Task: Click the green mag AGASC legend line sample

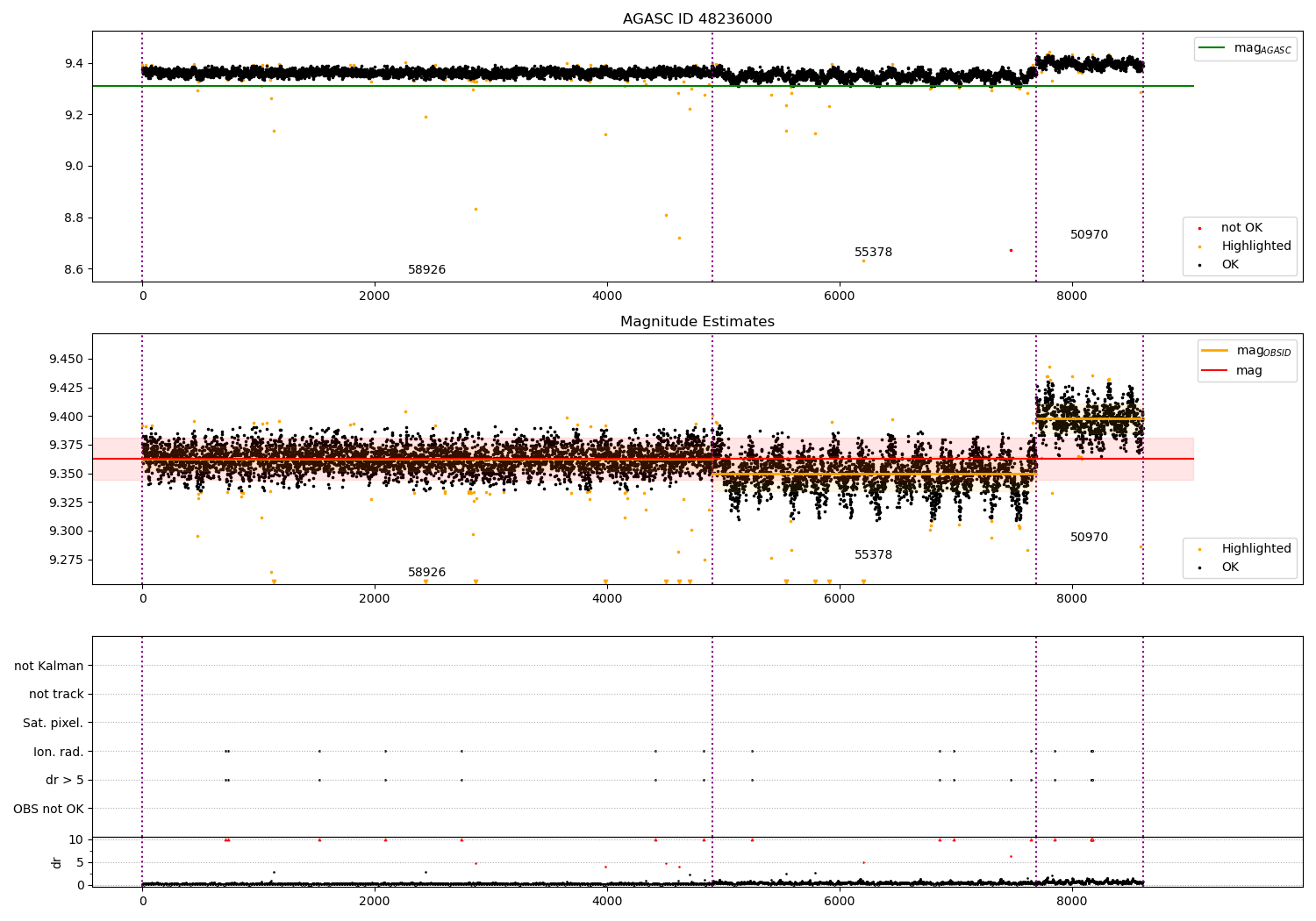Action: pyautogui.click(x=1212, y=48)
